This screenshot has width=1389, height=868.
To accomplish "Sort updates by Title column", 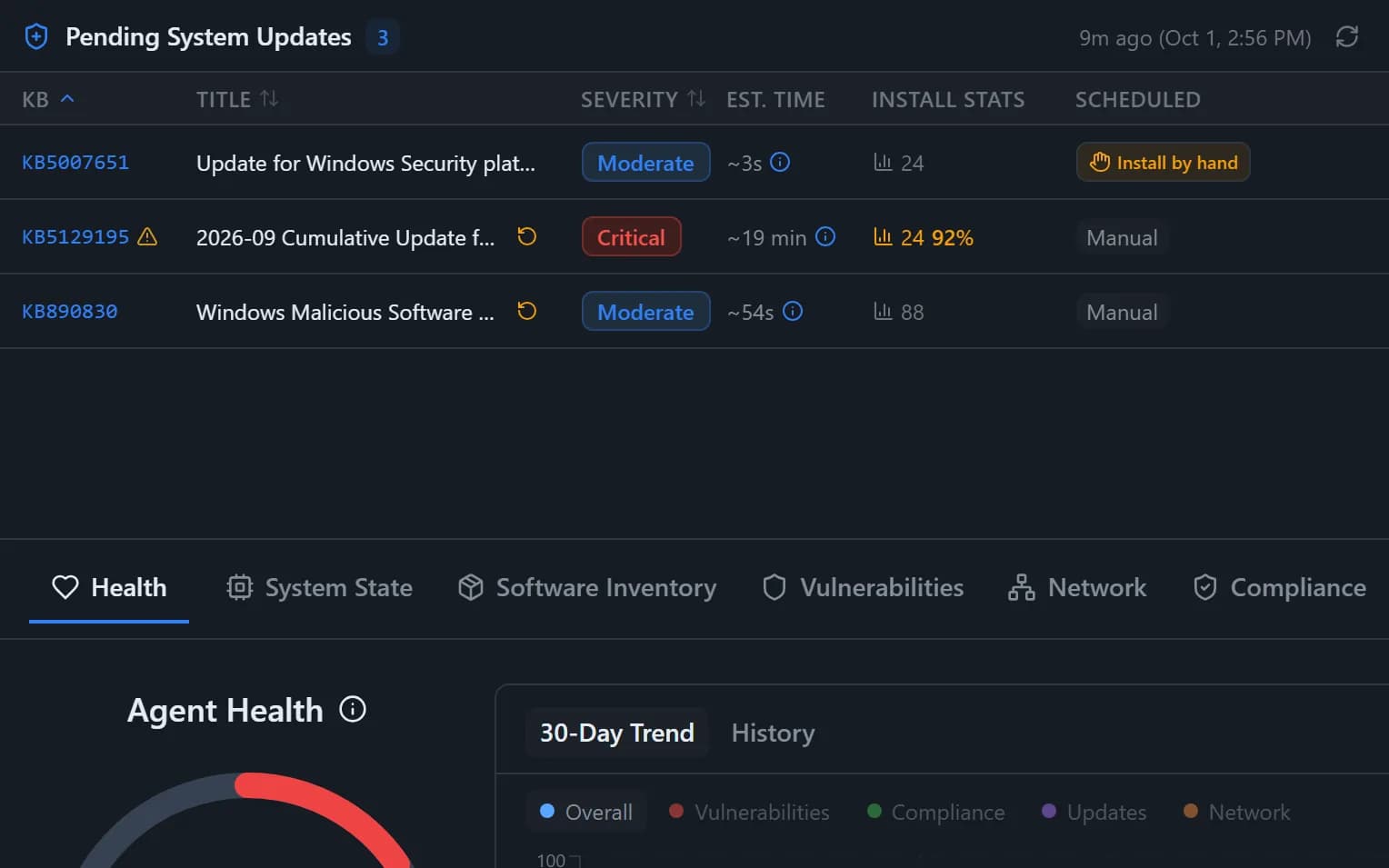I will pos(269,98).
